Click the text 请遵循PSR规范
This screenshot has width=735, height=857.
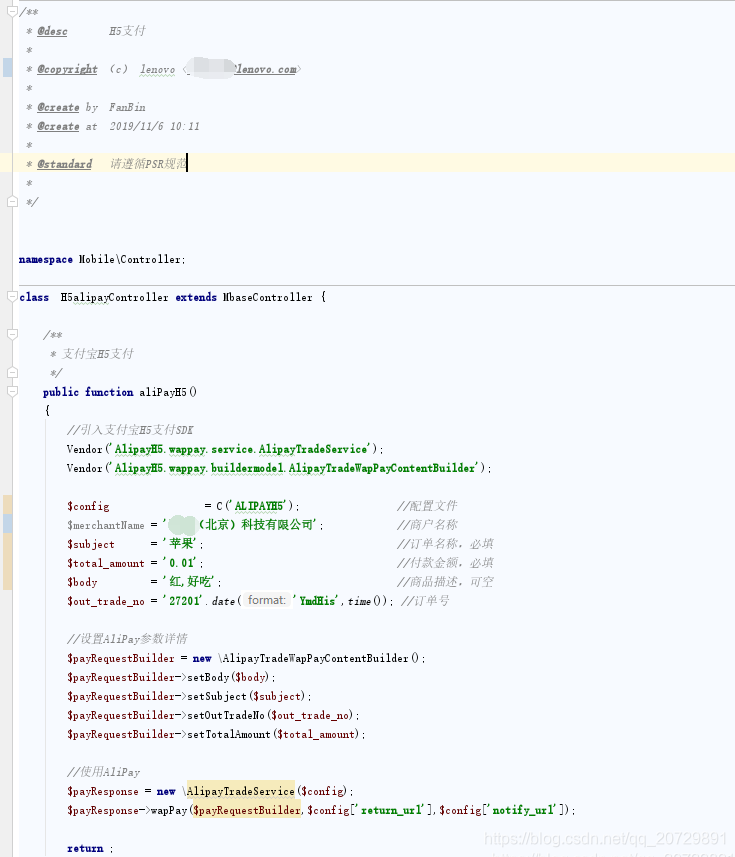pyautogui.click(x=148, y=164)
